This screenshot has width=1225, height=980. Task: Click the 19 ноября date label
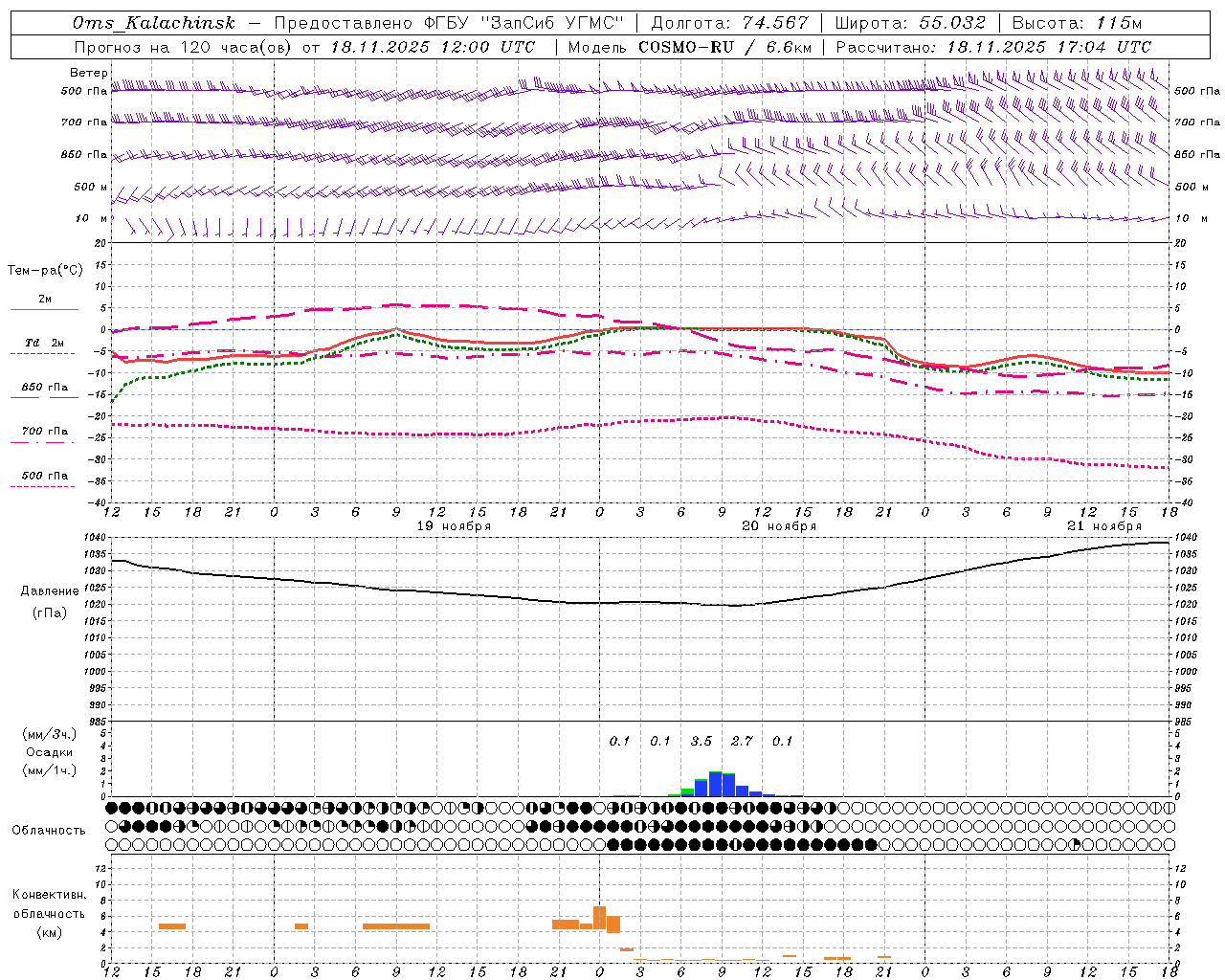pos(454,526)
